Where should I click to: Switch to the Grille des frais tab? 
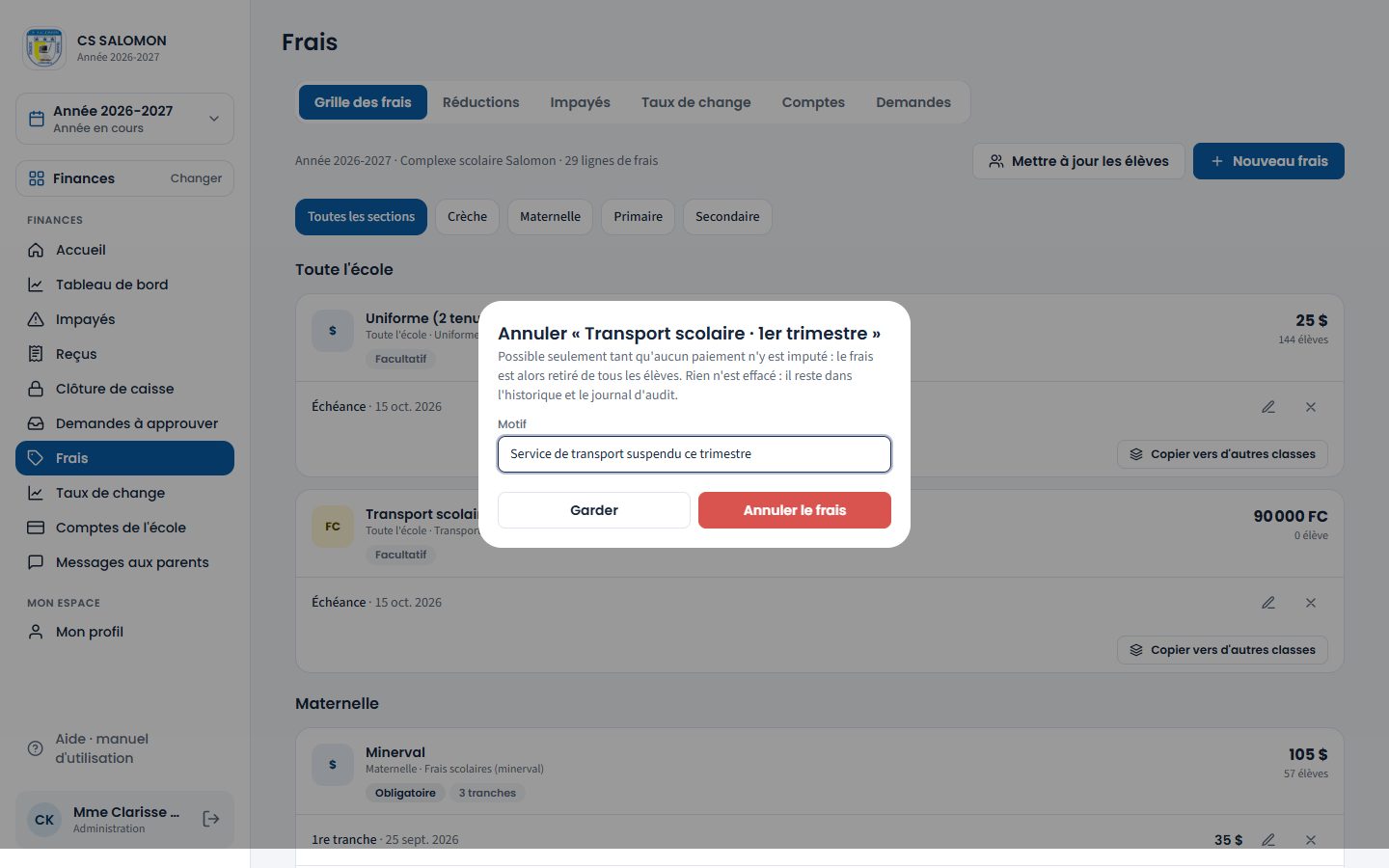coord(363,102)
